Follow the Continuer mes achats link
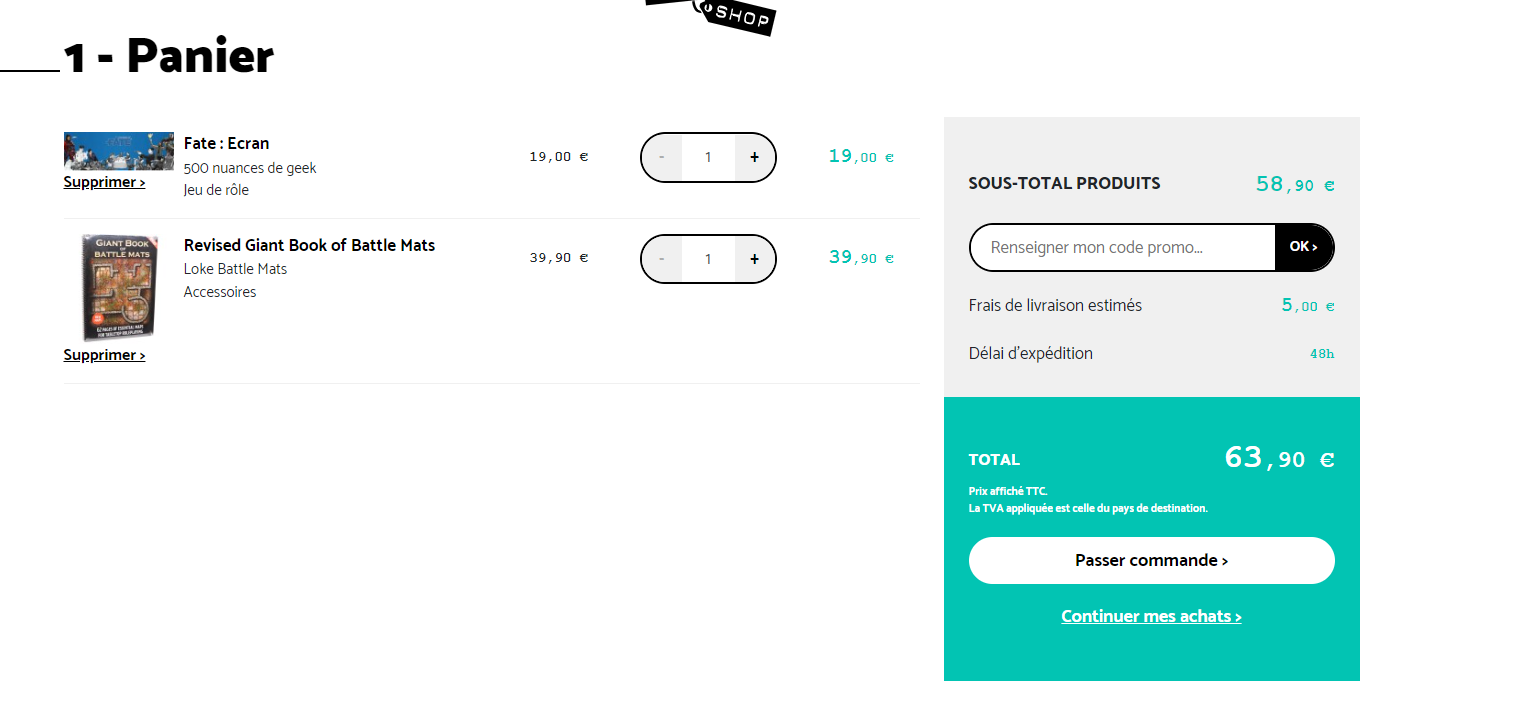This screenshot has height=721, width=1519. click(1151, 616)
